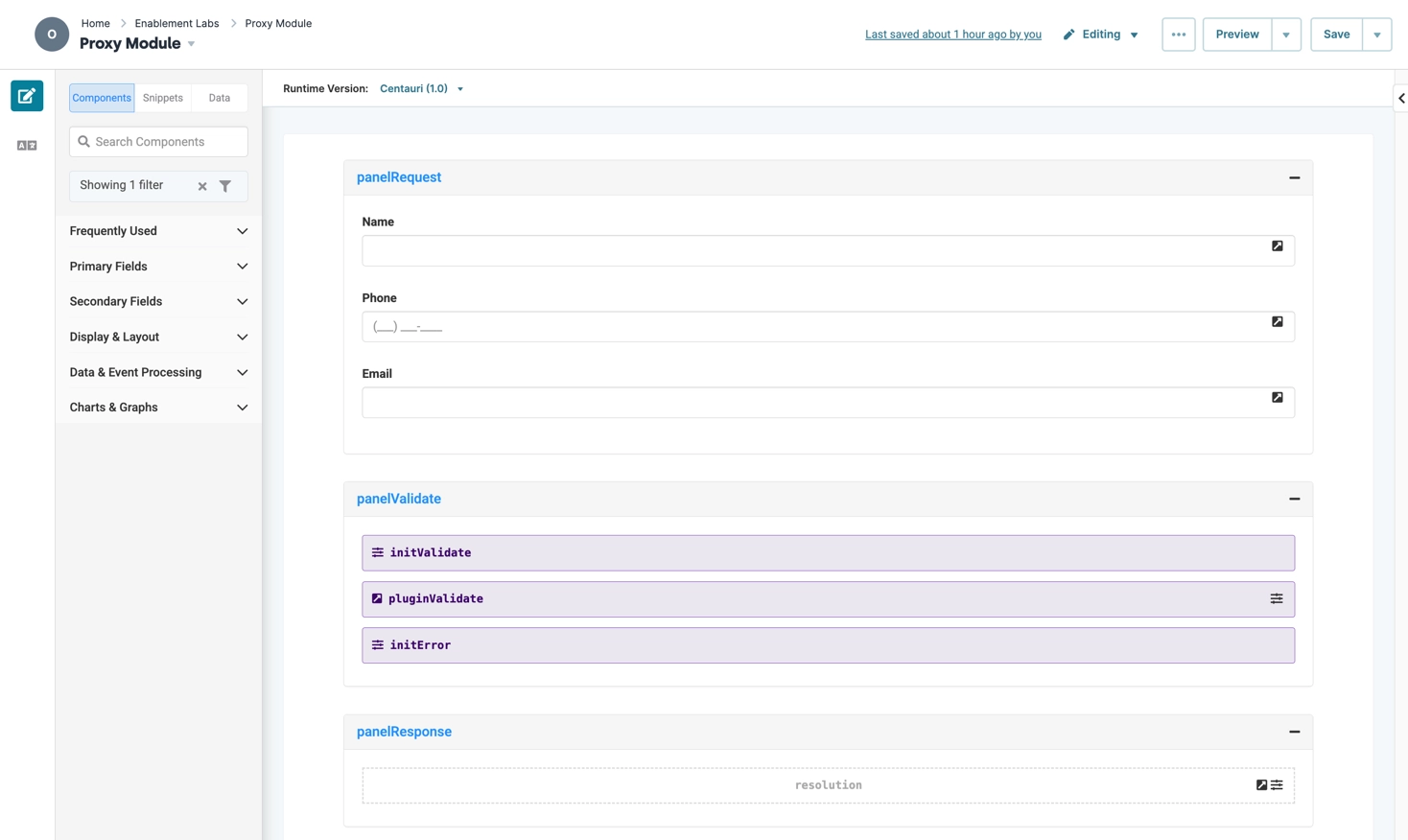This screenshot has height=840, width=1408.
Task: Click the Search Components input field
Action: click(x=158, y=141)
